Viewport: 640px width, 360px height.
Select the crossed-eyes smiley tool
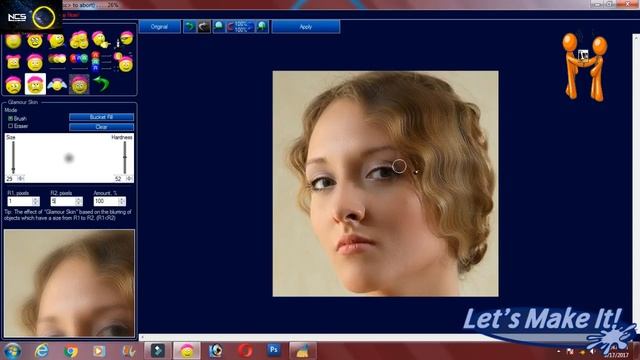(35, 41)
